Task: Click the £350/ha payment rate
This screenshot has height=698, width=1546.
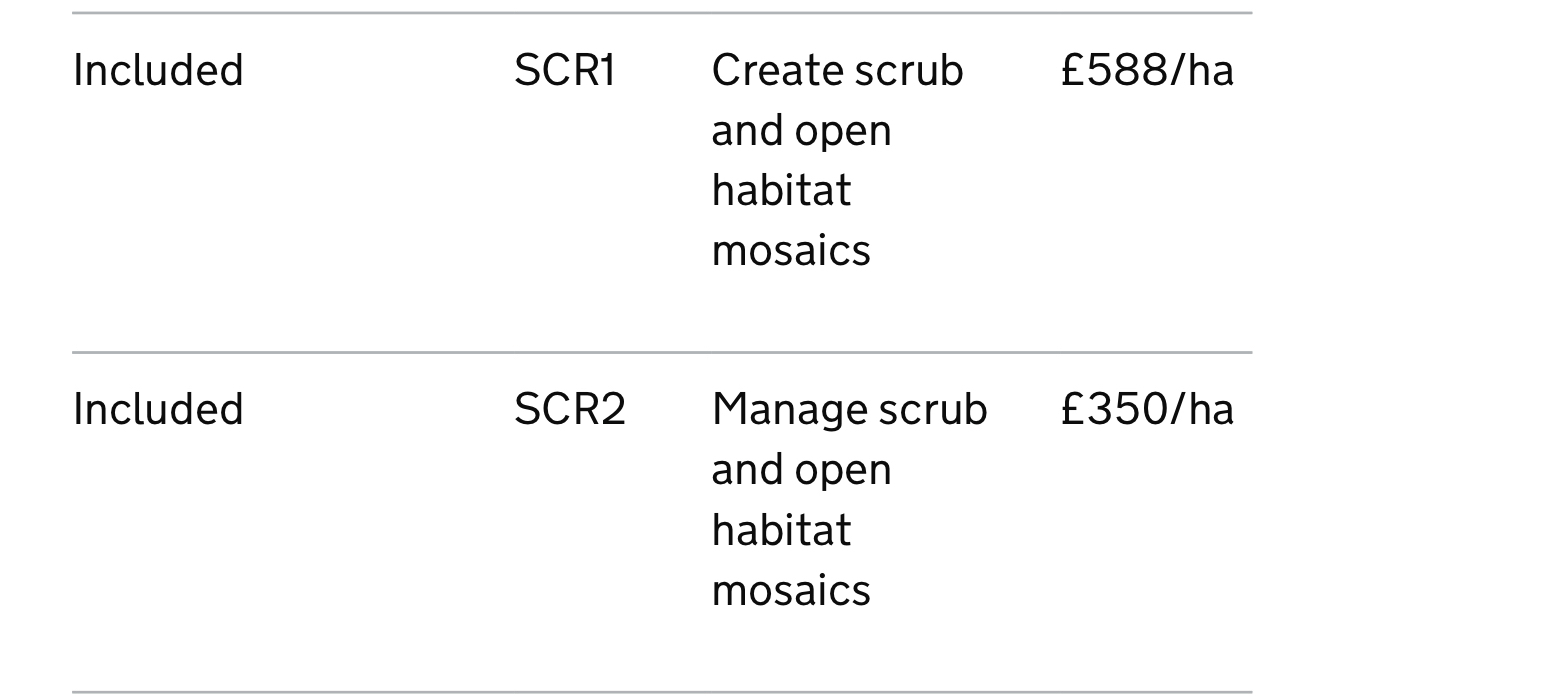Action: pos(1146,410)
